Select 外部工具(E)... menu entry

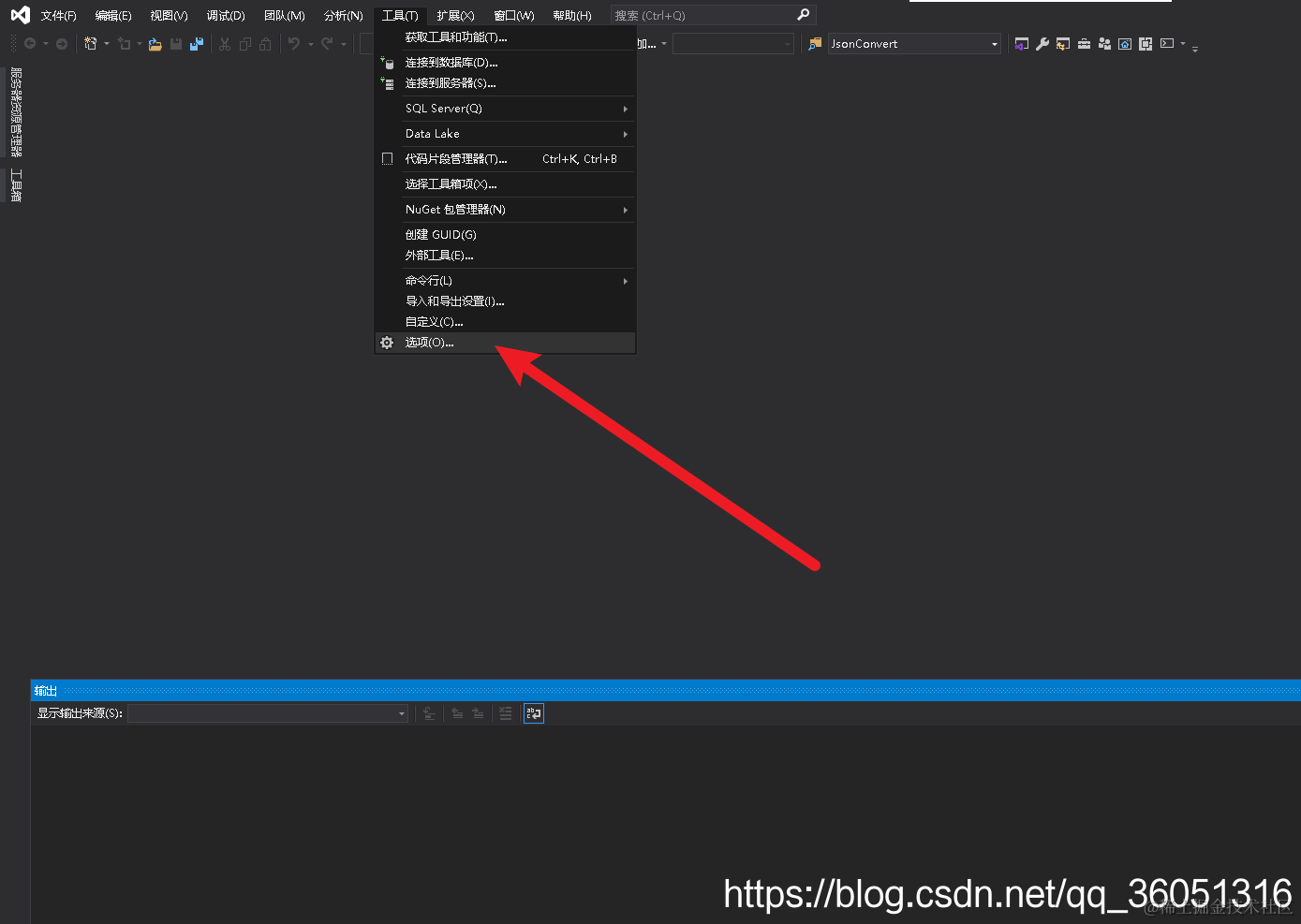(505, 256)
